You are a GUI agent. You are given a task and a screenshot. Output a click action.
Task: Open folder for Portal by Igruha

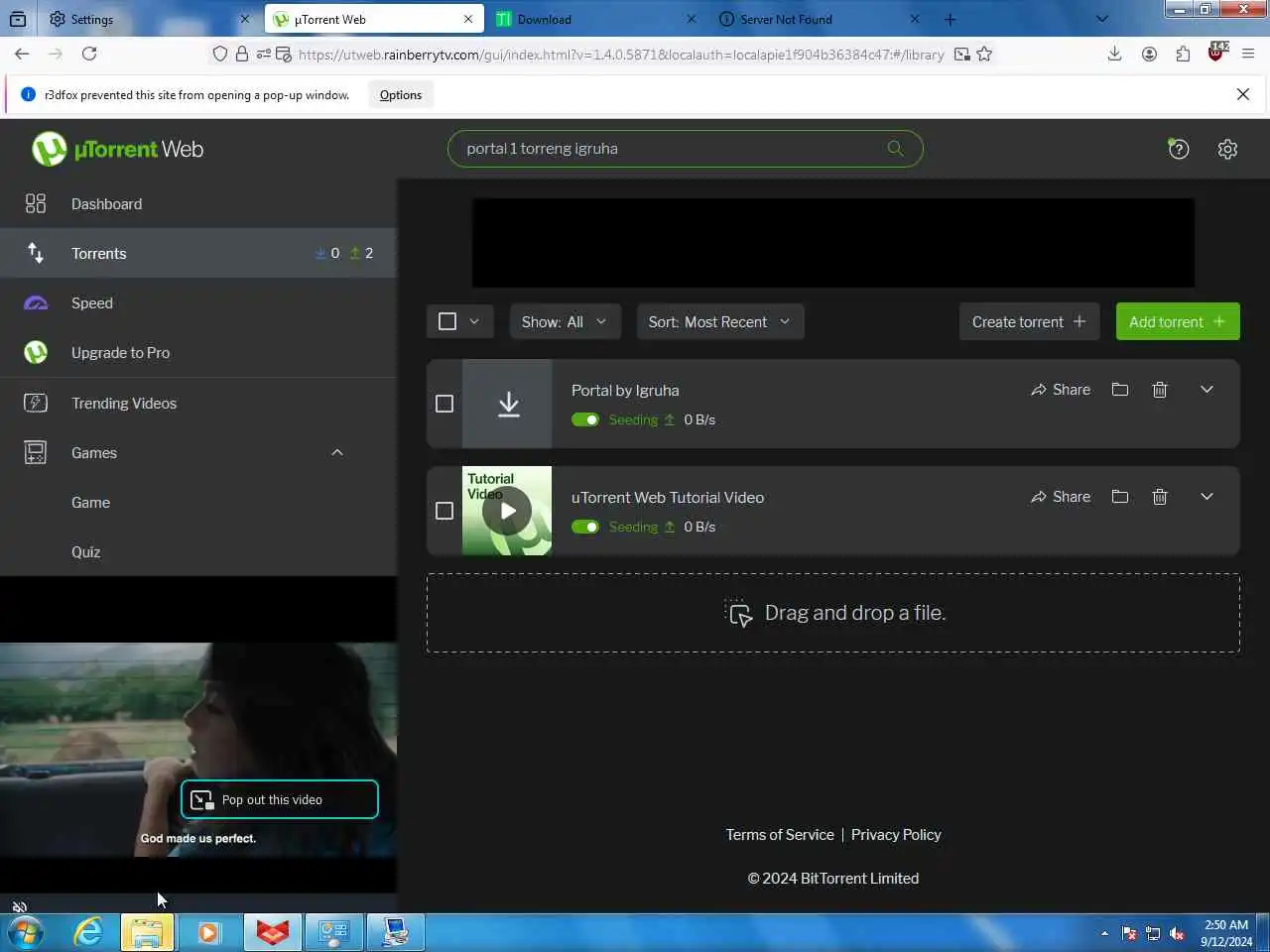click(1120, 389)
